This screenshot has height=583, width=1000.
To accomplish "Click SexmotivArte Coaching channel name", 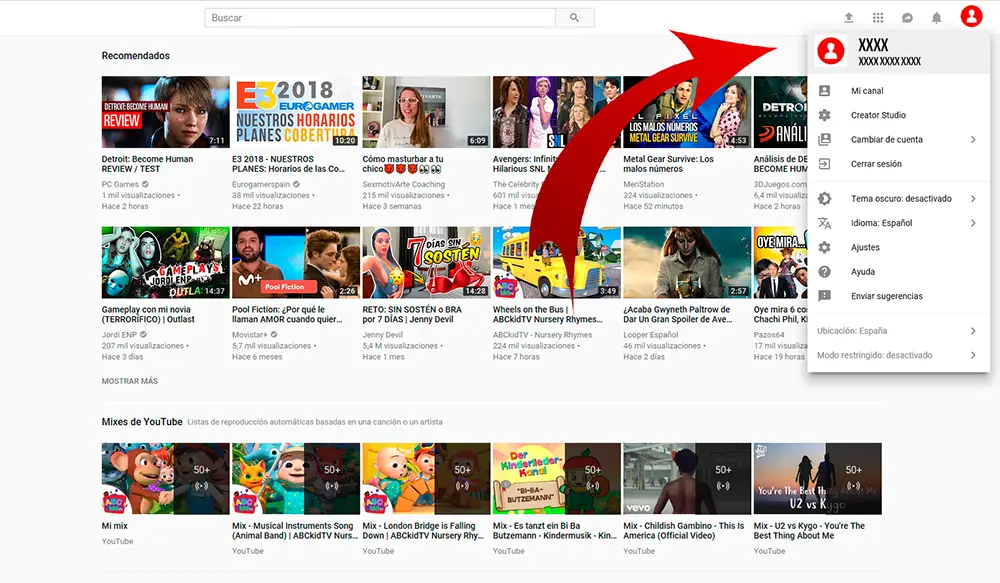I will click(404, 184).
